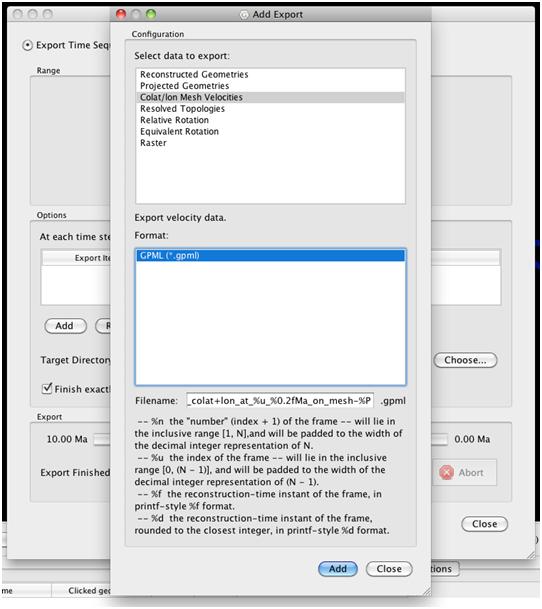The height and width of the screenshot is (609, 542).
Task: Click the green zoom dot of Add Export
Action: [151, 14]
